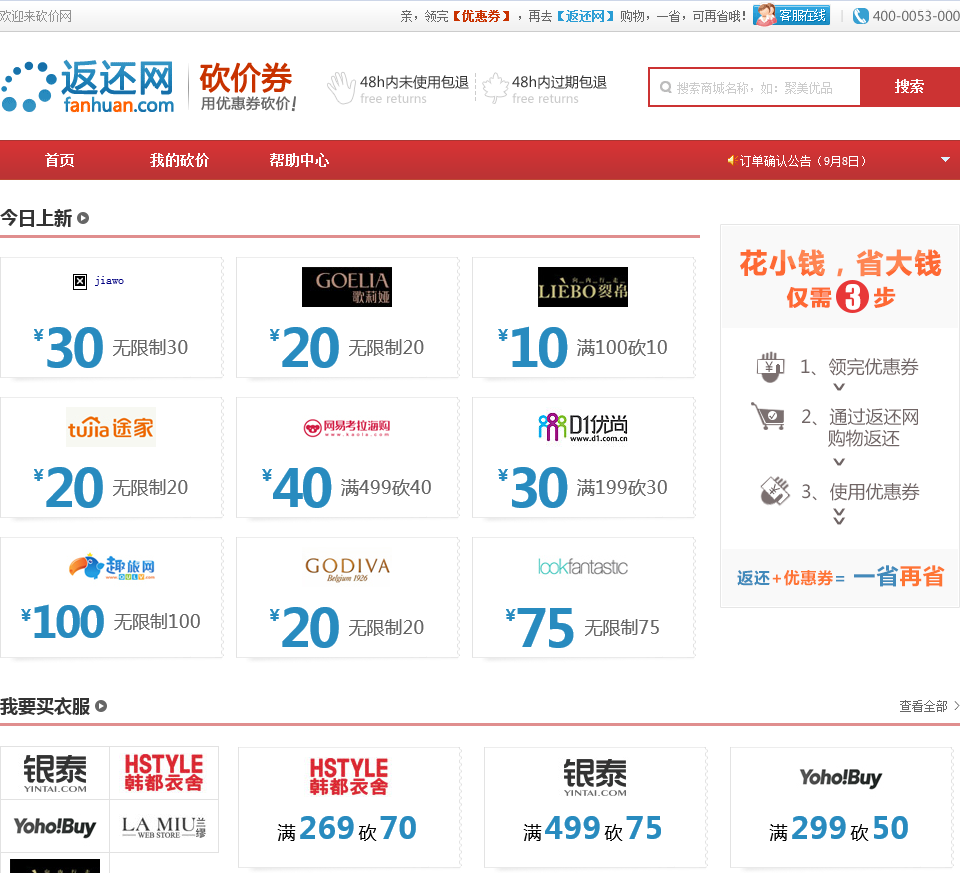Click the 网易考拉海购 logo
This screenshot has width=960, height=873.
[x=347, y=427]
